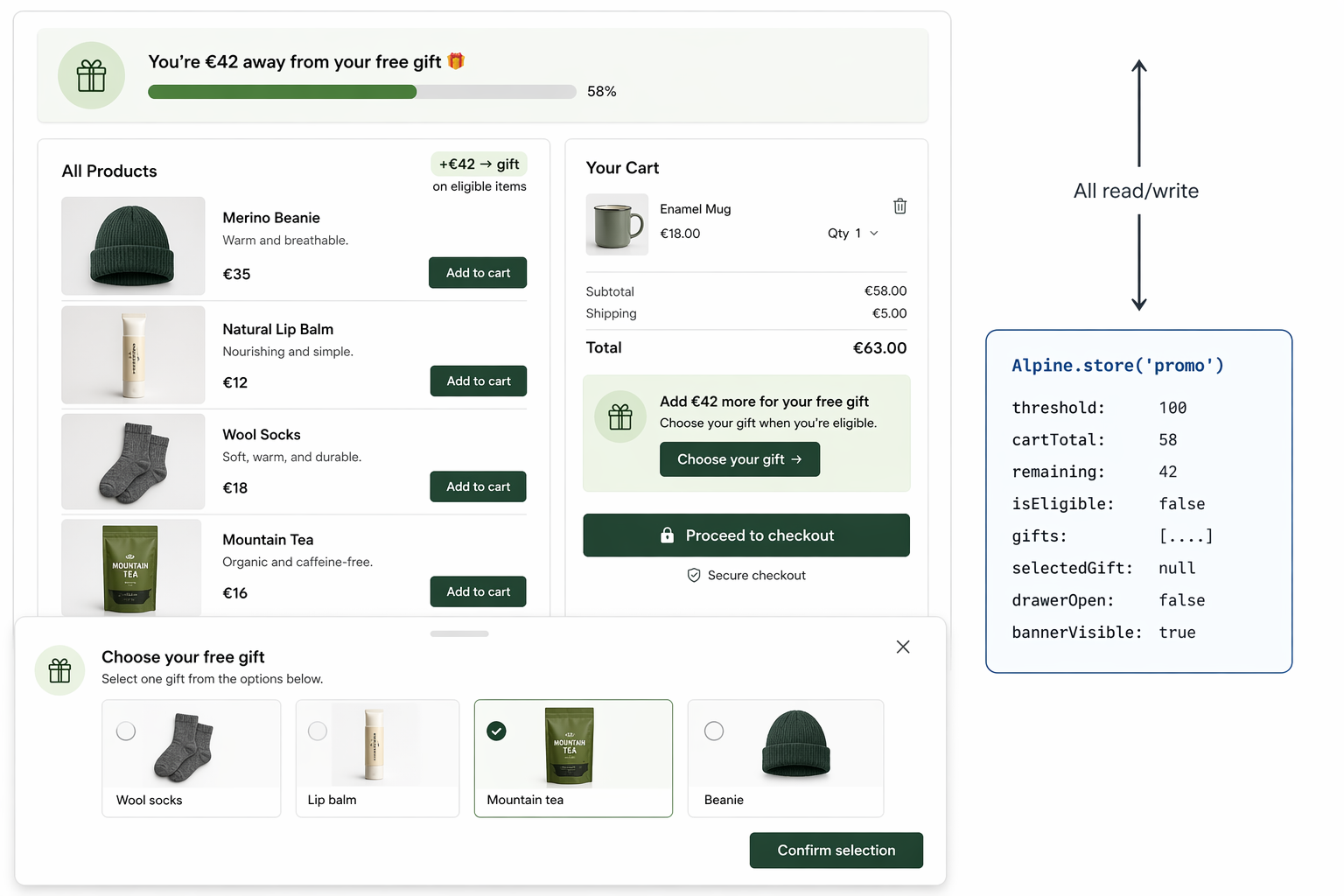Add Merino Beanie to cart
This screenshot has width=1344, height=896.
click(478, 273)
